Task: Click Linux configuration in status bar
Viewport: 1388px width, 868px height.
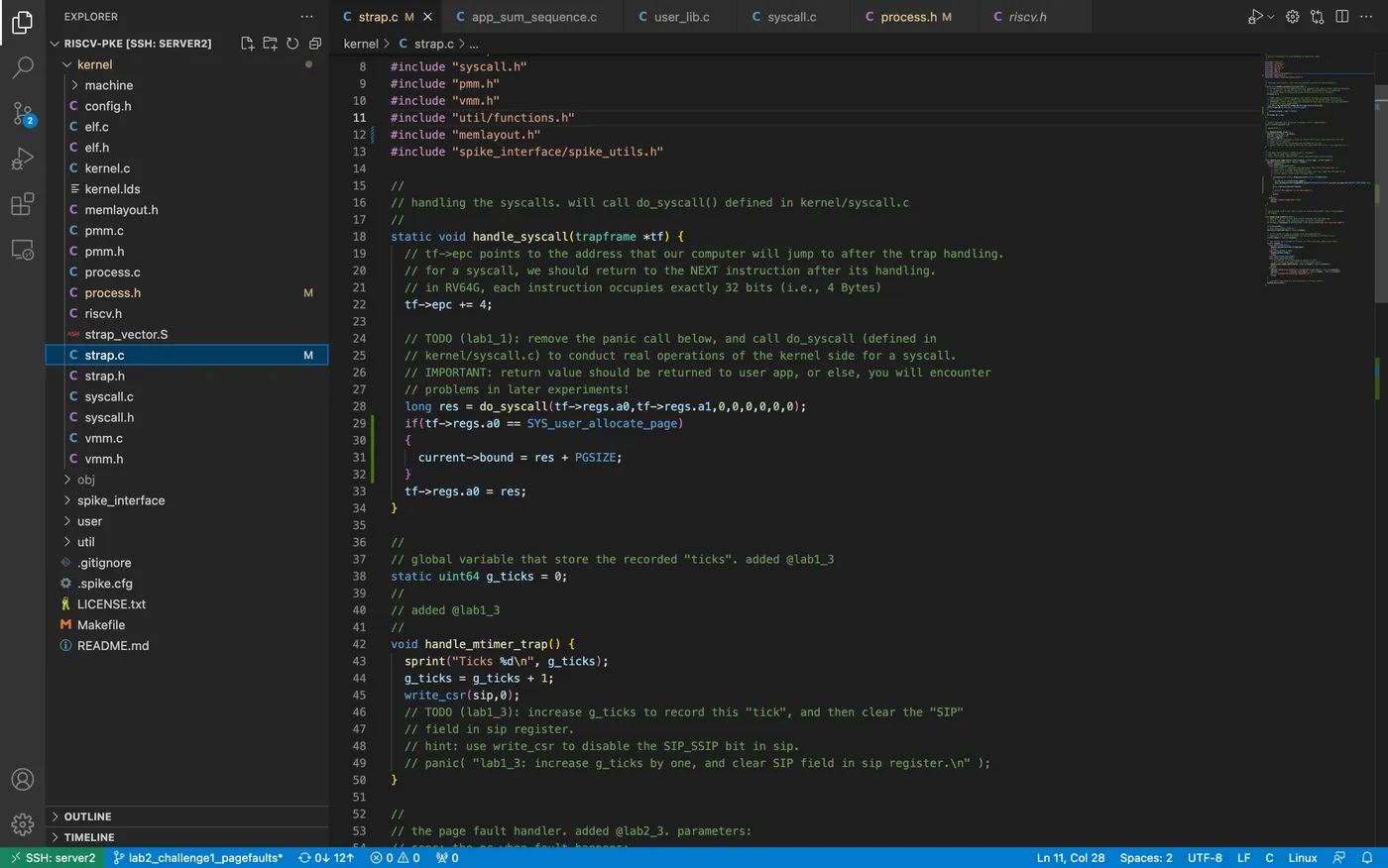Action: [x=1303, y=858]
